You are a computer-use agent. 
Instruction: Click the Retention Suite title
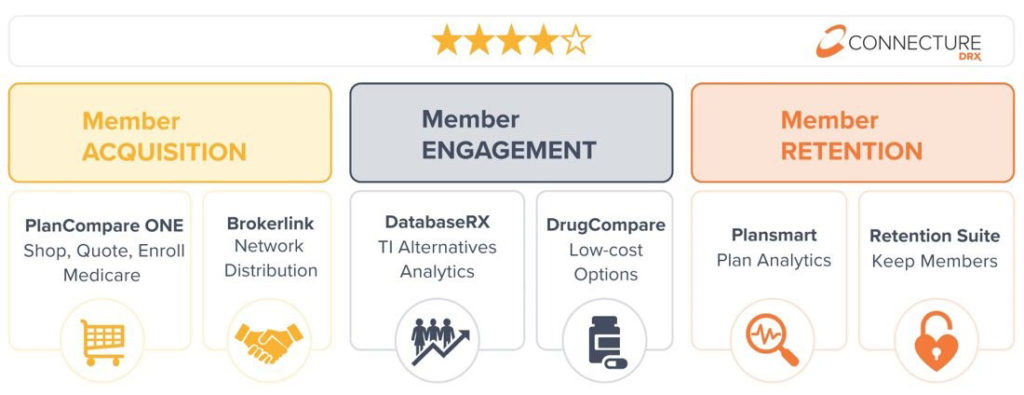tap(935, 236)
